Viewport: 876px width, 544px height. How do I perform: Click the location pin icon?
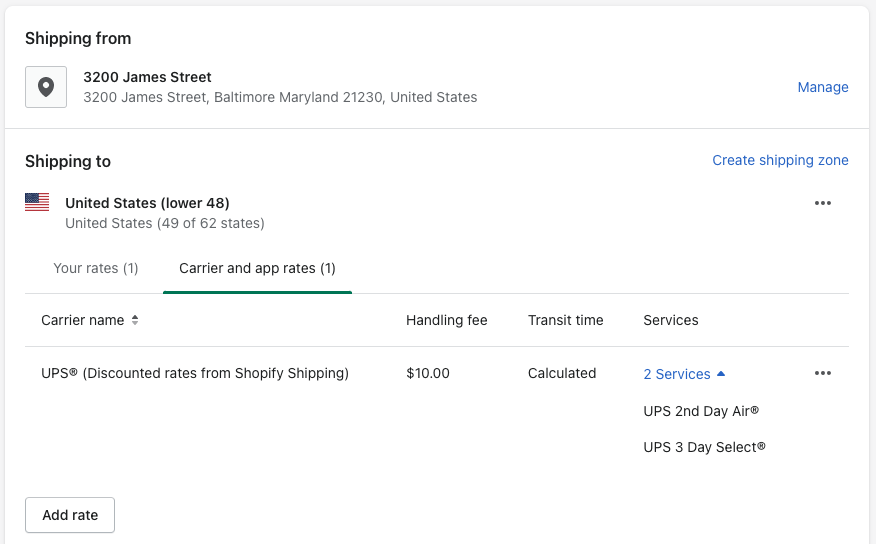pos(46,87)
